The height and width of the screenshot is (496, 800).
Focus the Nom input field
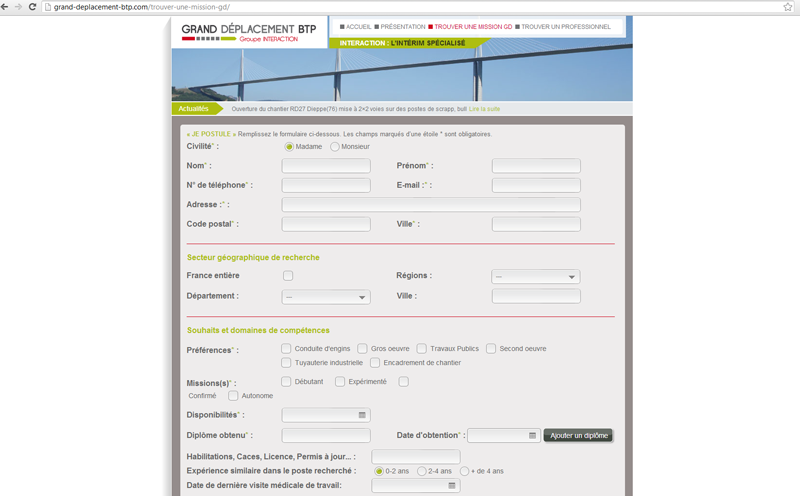coord(326,166)
